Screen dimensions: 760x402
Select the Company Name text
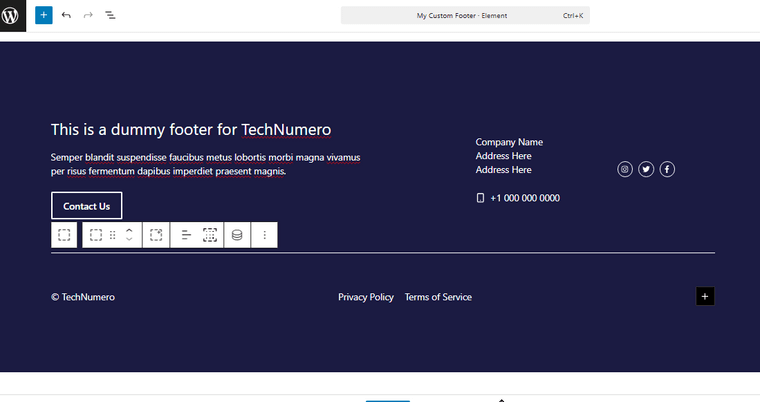tap(509, 142)
